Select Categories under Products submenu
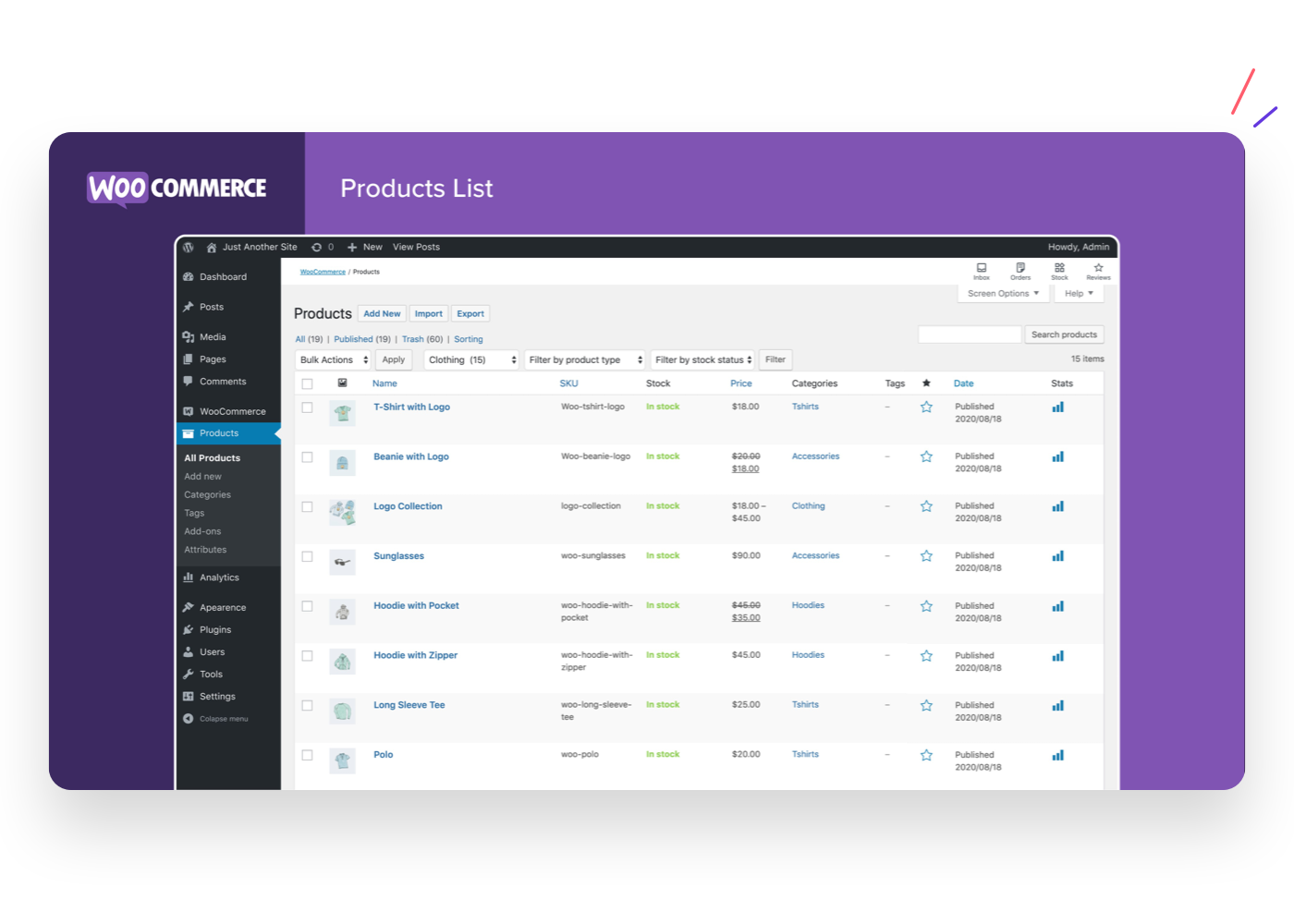Image resolution: width=1294 pixels, height=924 pixels. tap(207, 495)
